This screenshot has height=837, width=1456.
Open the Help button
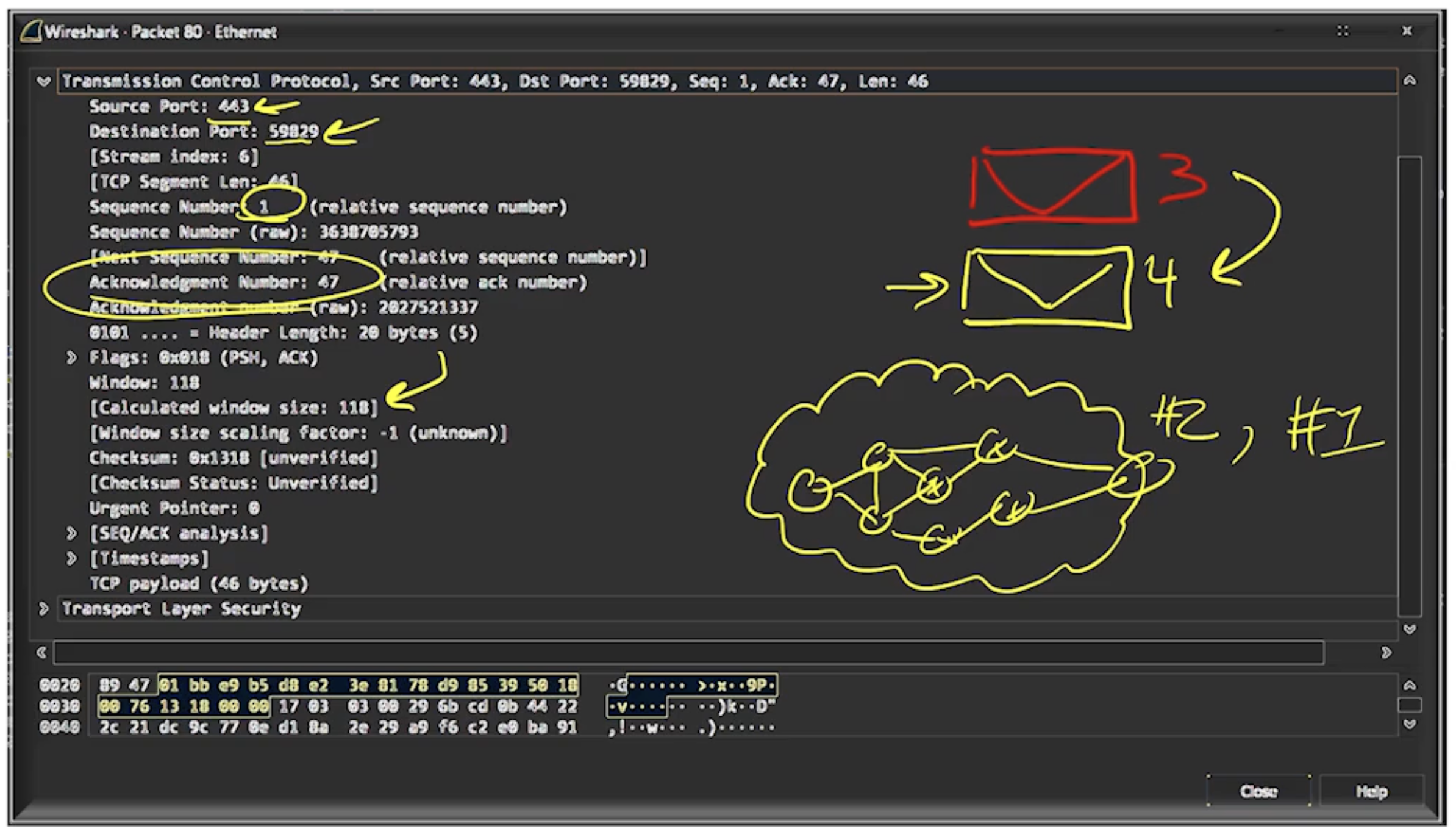(x=1371, y=791)
